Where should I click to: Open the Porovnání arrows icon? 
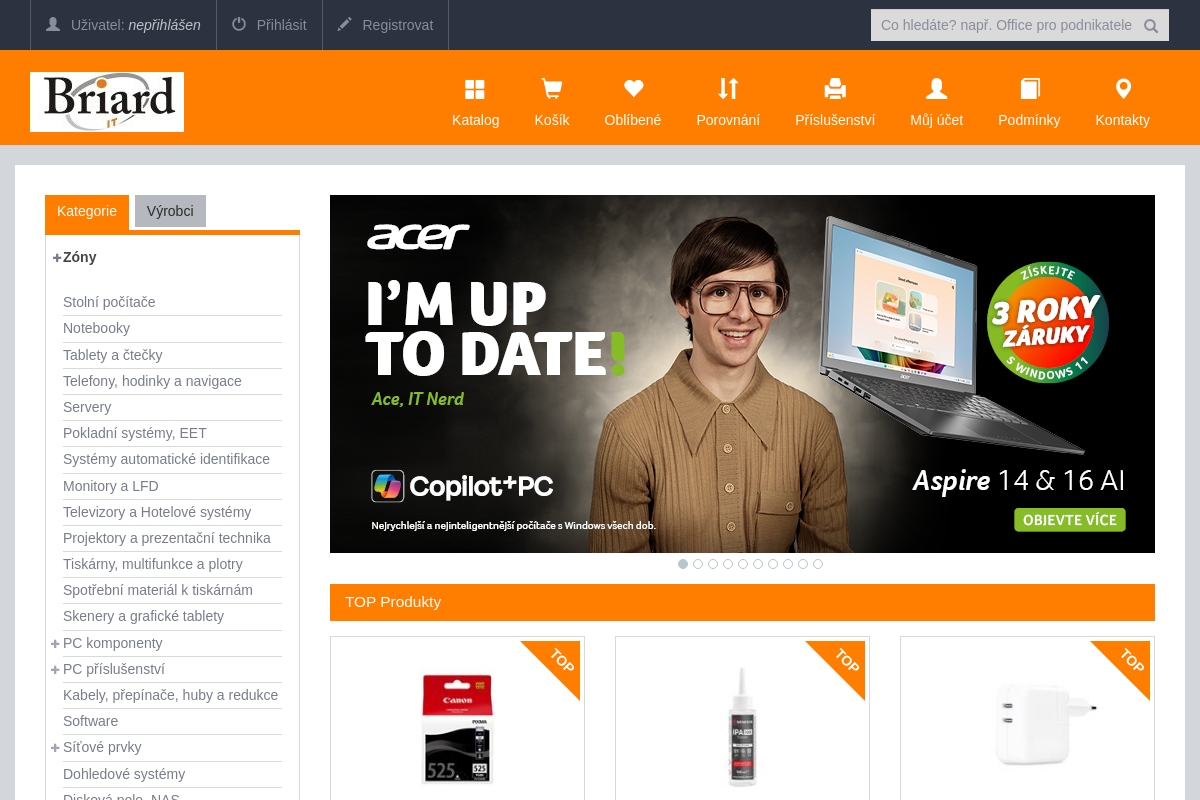(728, 89)
